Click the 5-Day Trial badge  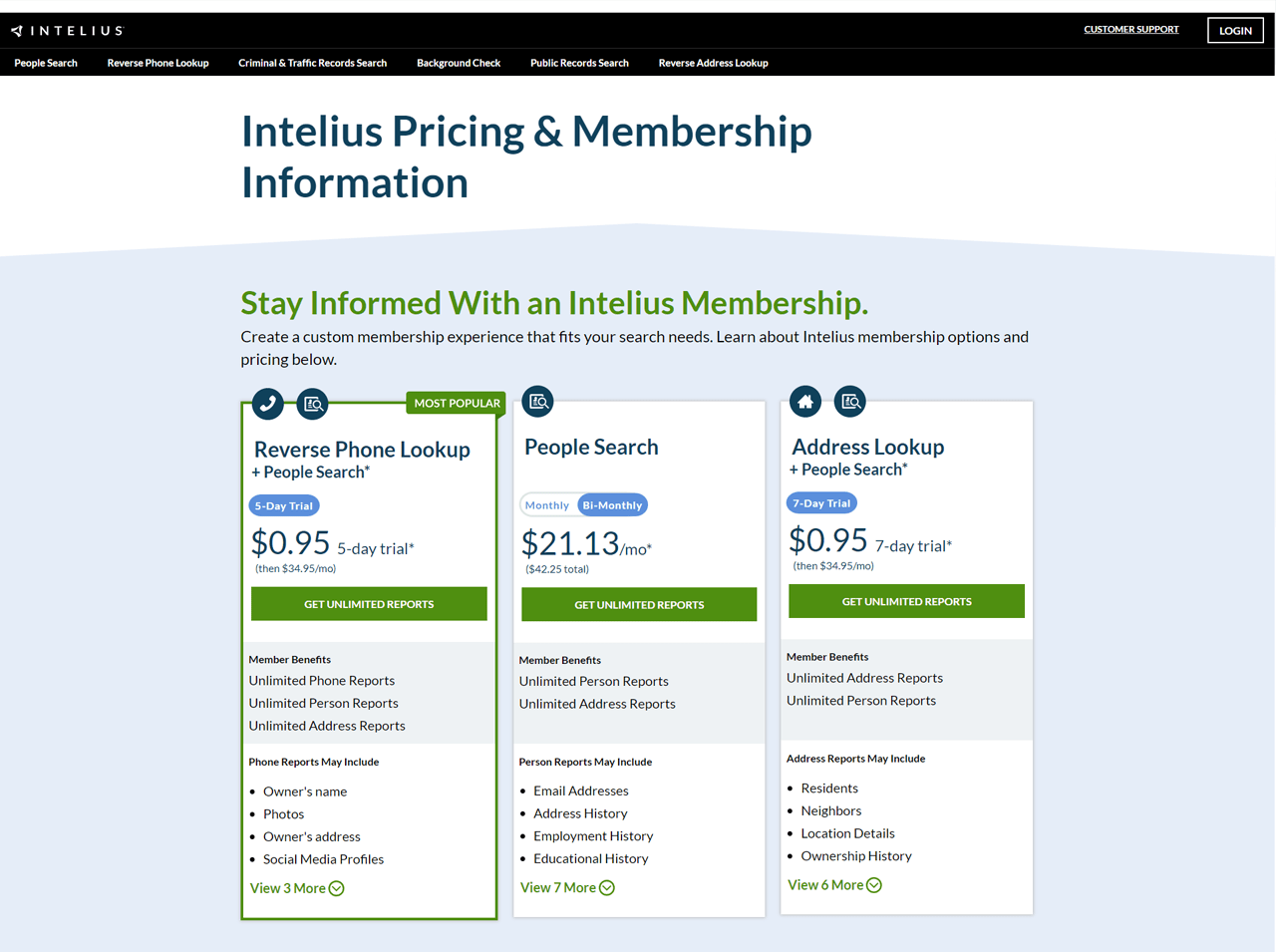click(283, 505)
